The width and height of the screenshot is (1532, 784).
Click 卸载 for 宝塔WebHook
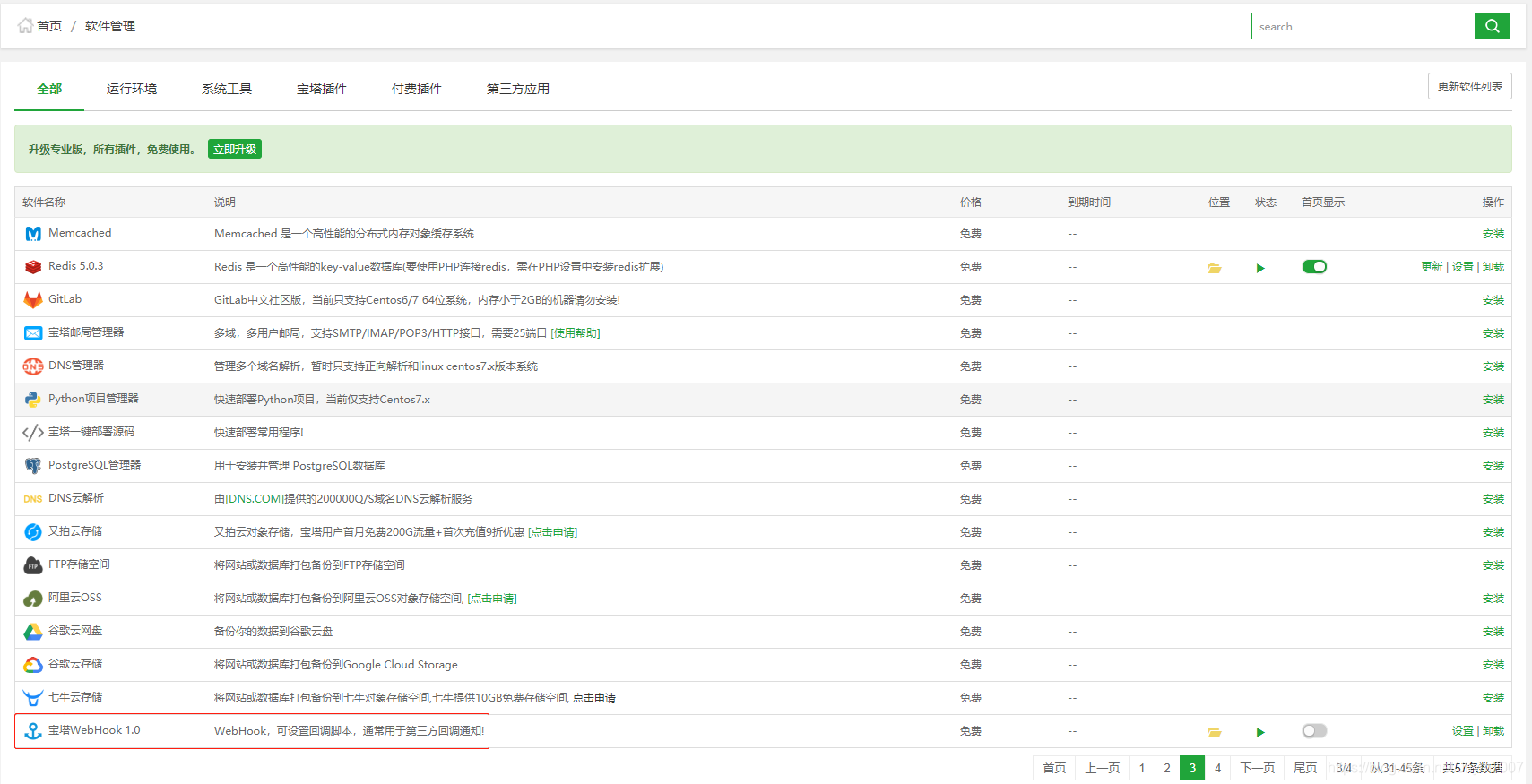coord(1493,731)
